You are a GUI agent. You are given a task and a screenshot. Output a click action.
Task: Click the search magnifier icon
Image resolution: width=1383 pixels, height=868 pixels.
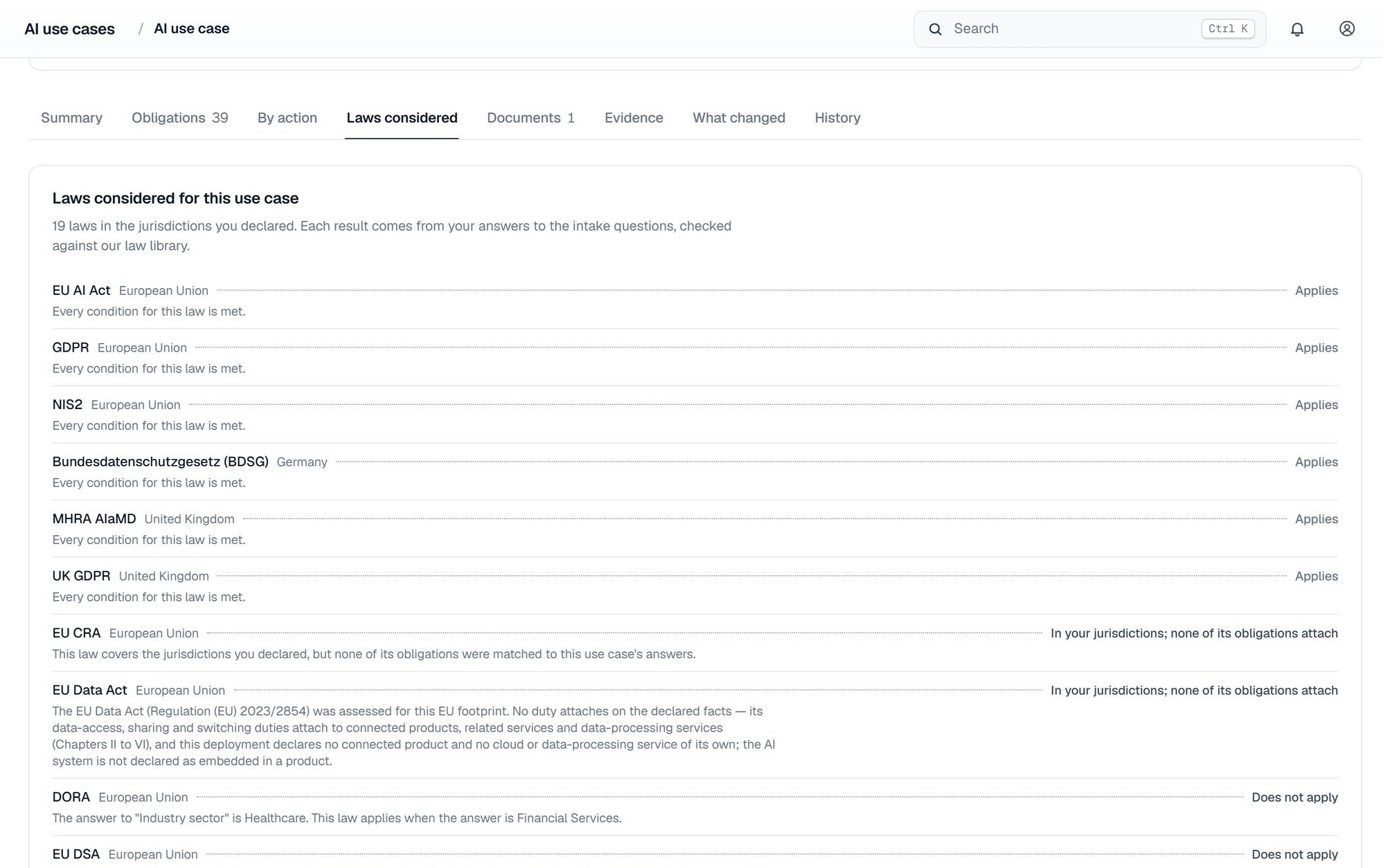pyautogui.click(x=935, y=29)
